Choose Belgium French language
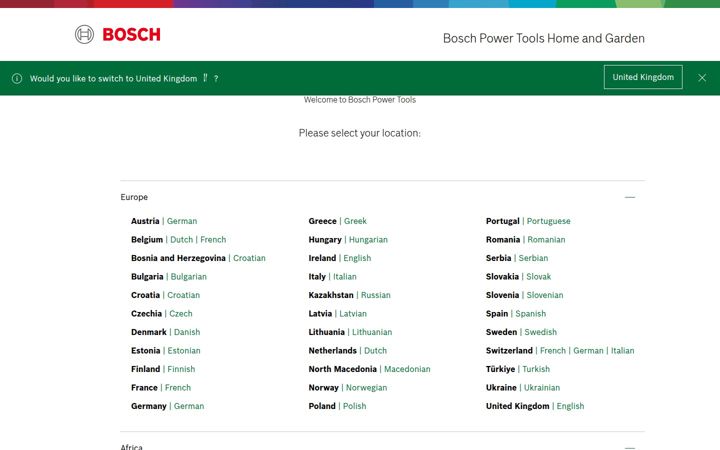This screenshot has height=450, width=720. (x=213, y=240)
